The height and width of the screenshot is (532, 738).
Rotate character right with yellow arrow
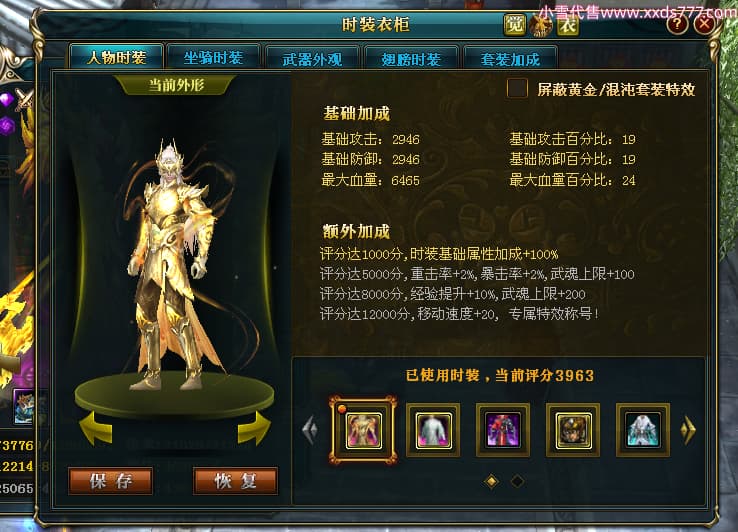coord(254,428)
